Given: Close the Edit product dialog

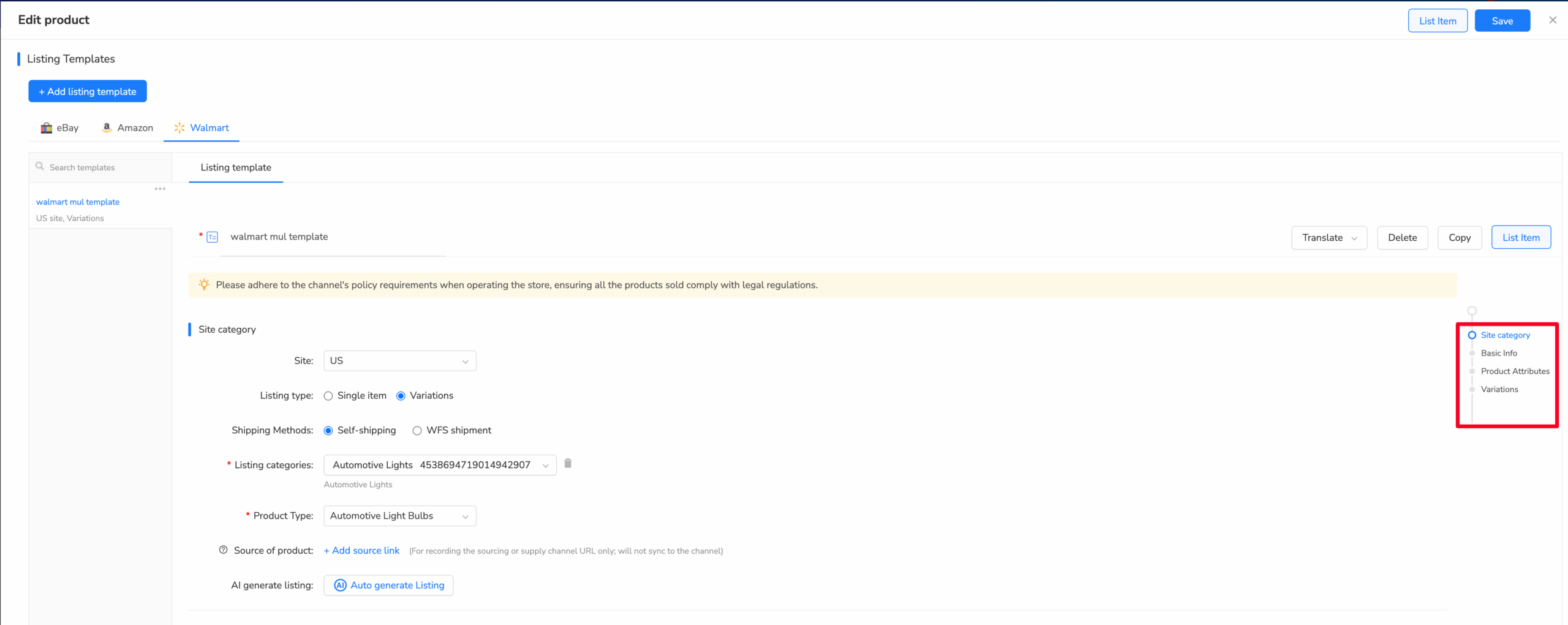Looking at the screenshot, I should click(1553, 20).
